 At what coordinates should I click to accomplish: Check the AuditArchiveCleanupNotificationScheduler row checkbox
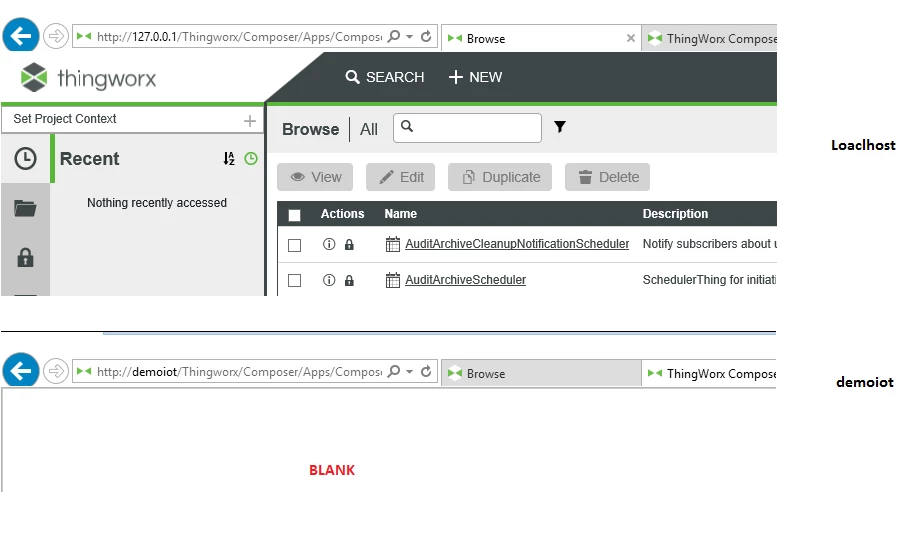pos(294,245)
